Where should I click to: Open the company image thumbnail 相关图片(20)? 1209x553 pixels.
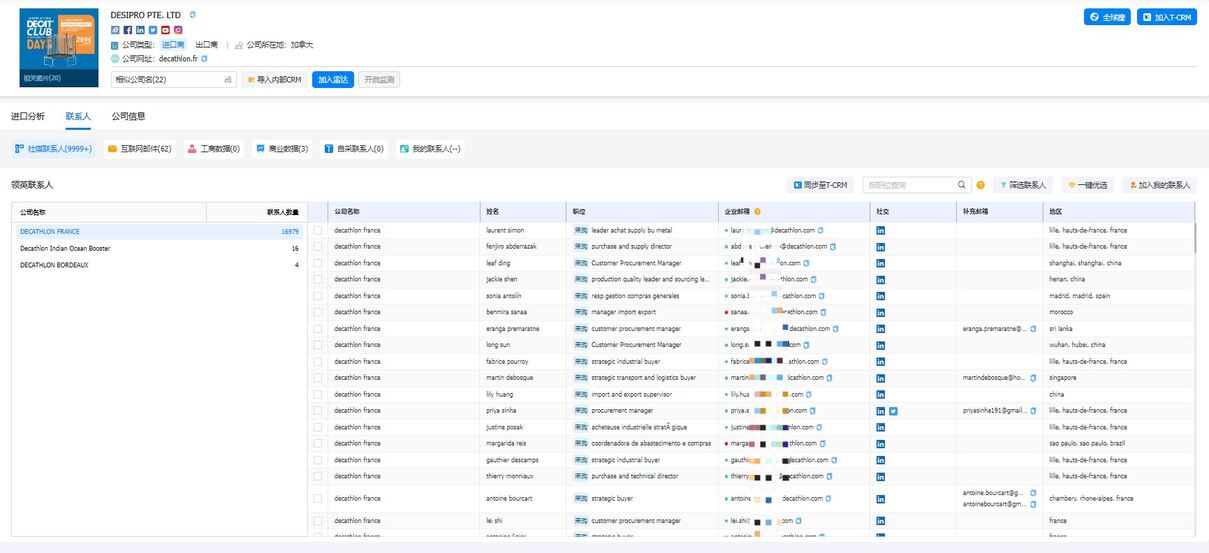[x=59, y=46]
